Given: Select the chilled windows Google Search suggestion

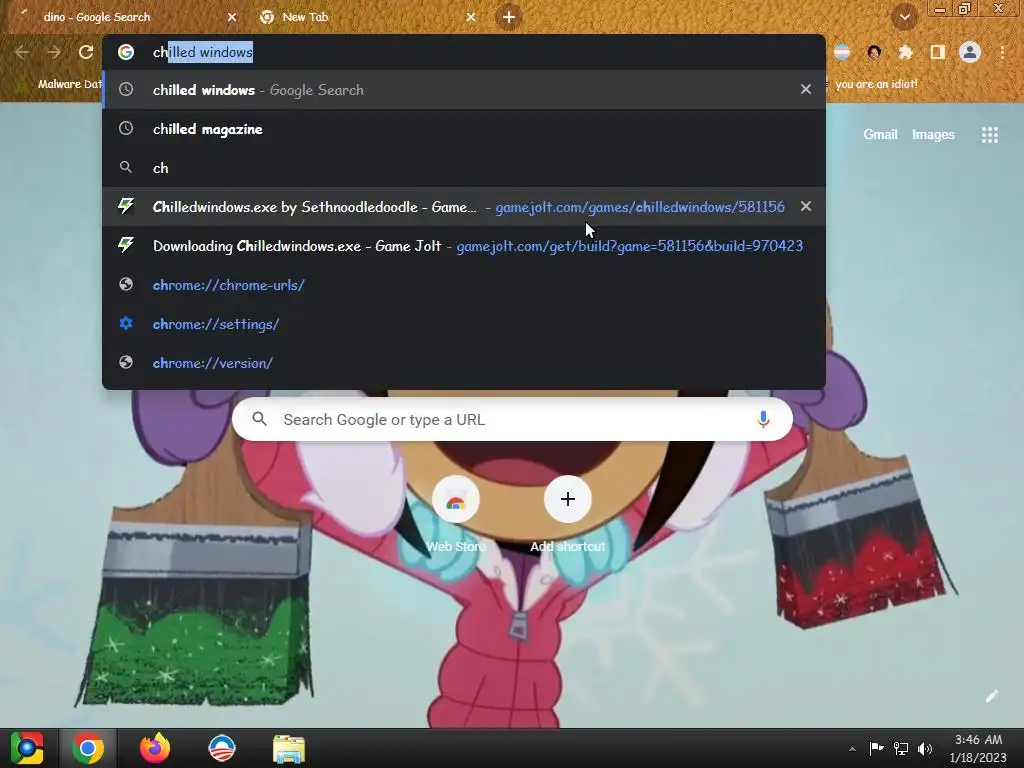Looking at the screenshot, I should coord(464,89).
